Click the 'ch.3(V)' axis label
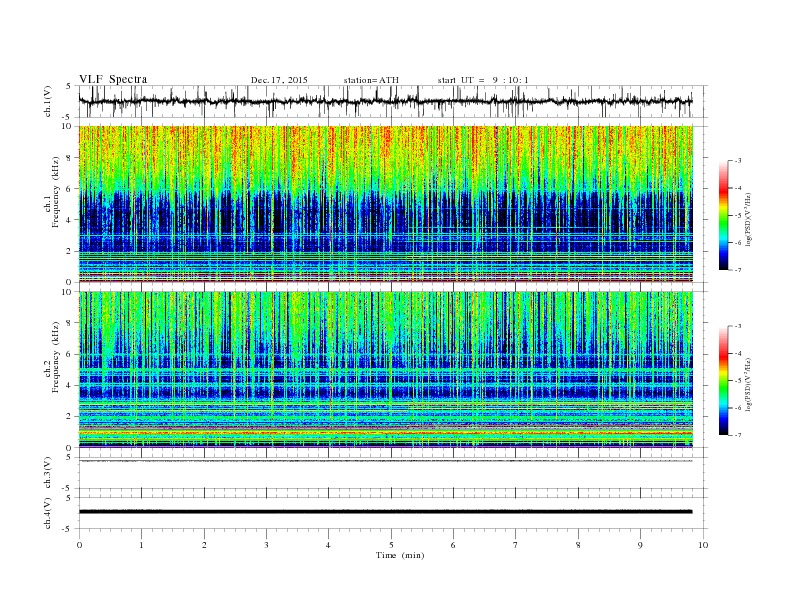Image resolution: width=792 pixels, height=612 pixels. (48, 473)
